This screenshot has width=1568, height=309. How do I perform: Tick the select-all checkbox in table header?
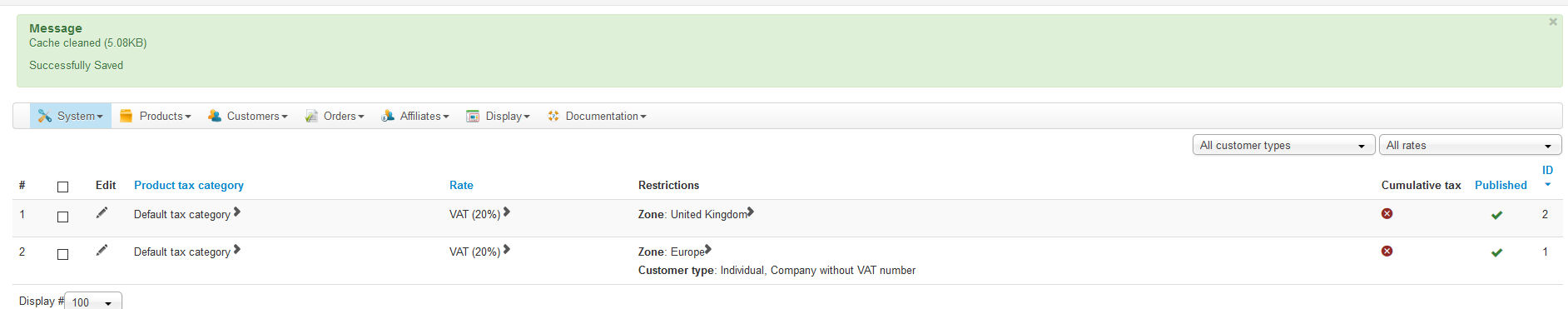pyautogui.click(x=62, y=187)
